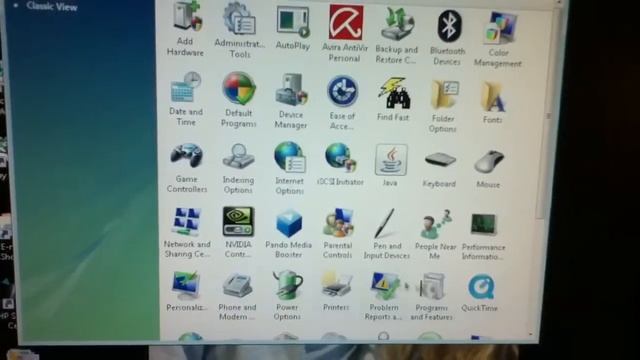Open Personalization settings

coord(186,286)
